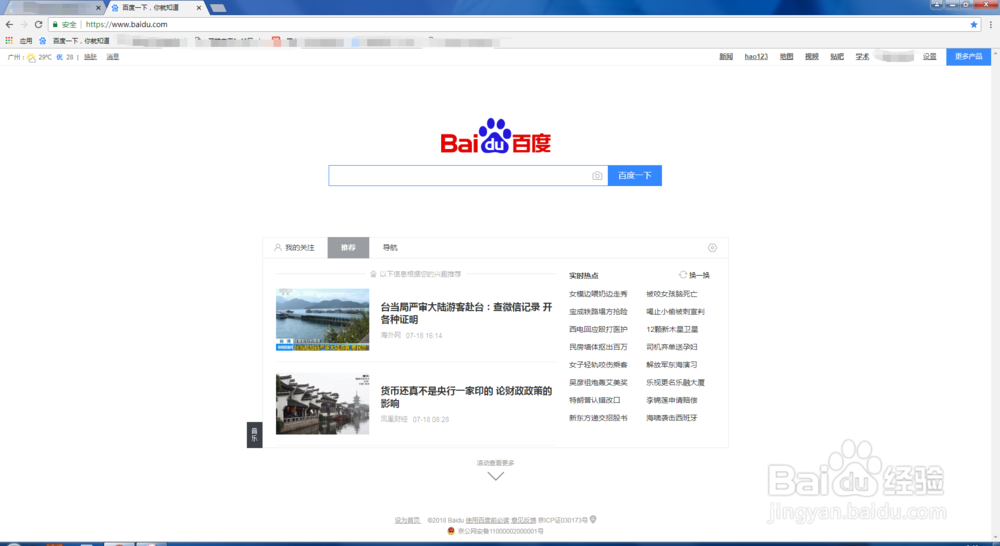Click 换一换 to refresh hot topics
This screenshot has height=546, width=1000.
(x=700, y=275)
